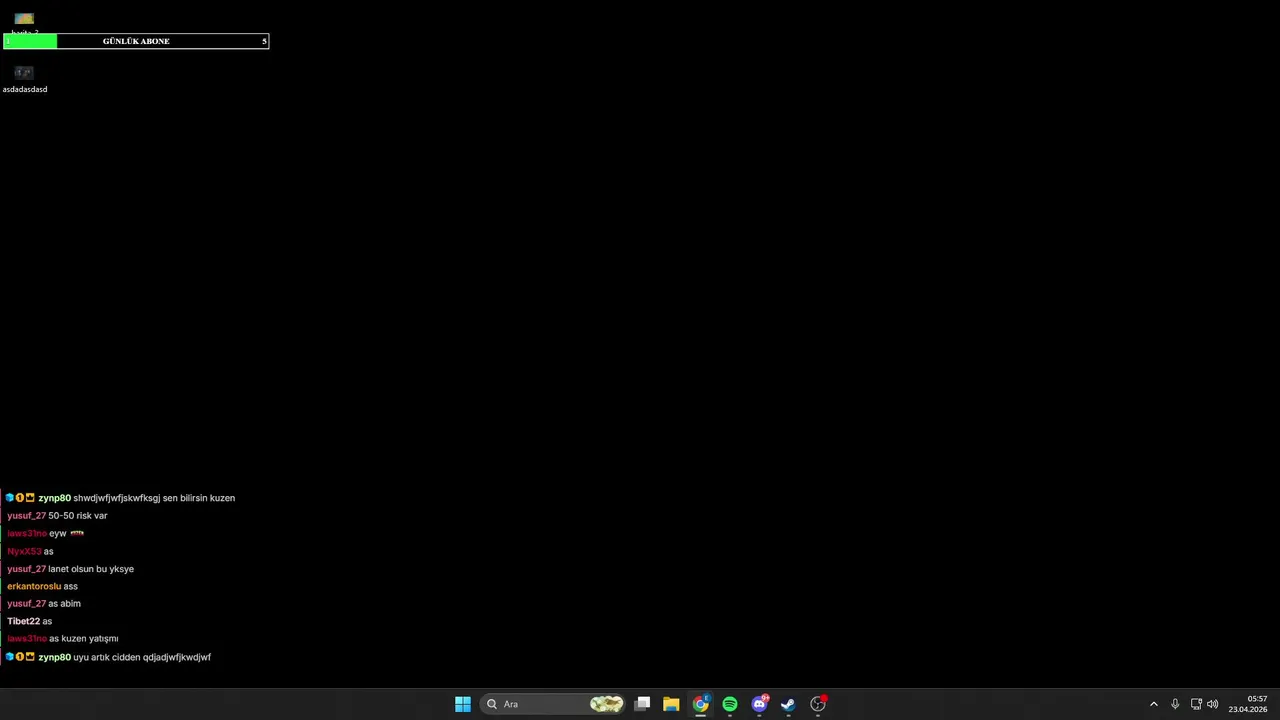This screenshot has width=1280, height=720.
Task: Click the search highlight image in taskbar search
Action: coord(606,704)
